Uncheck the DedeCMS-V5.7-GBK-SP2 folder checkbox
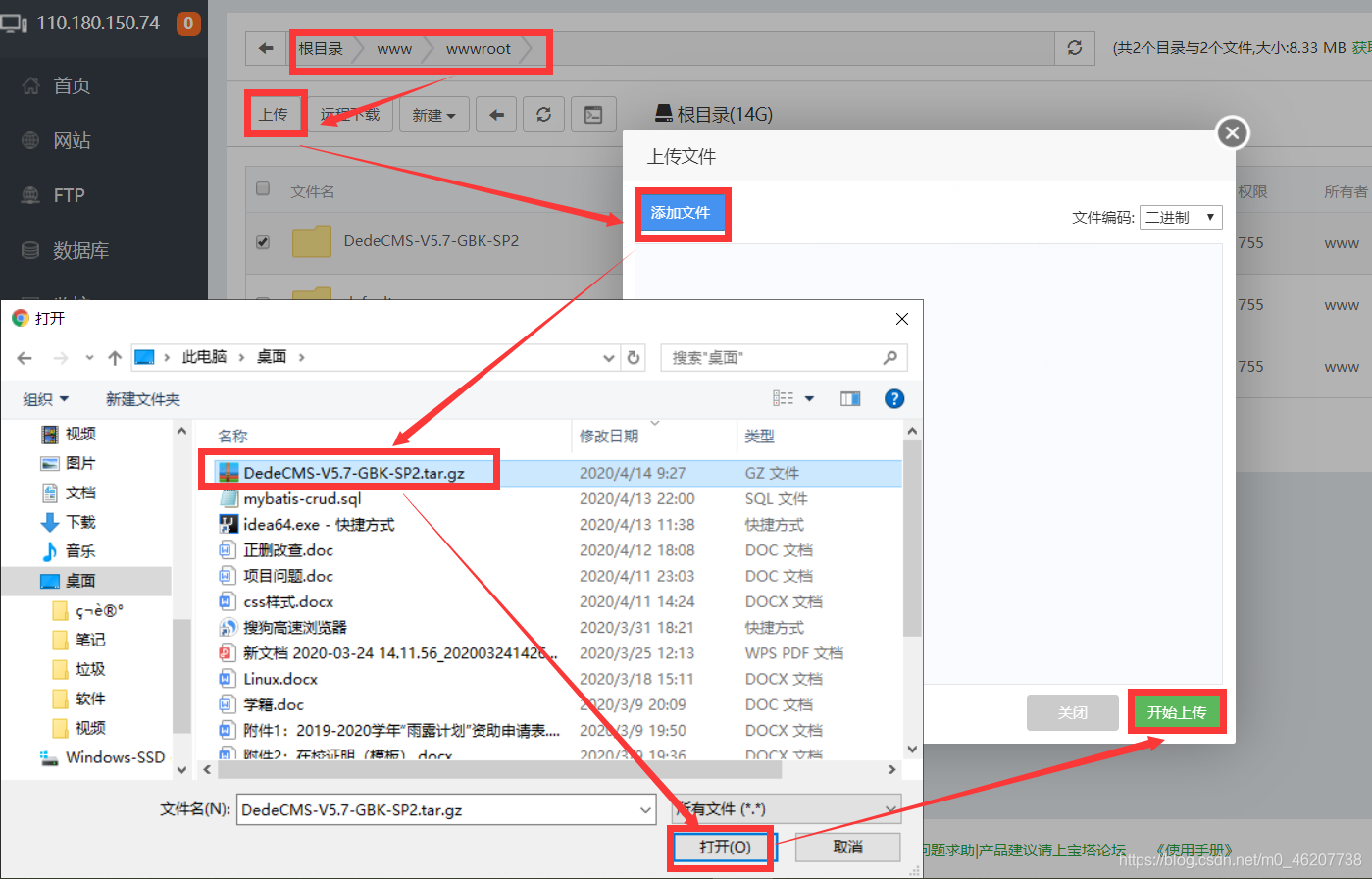 [263, 241]
